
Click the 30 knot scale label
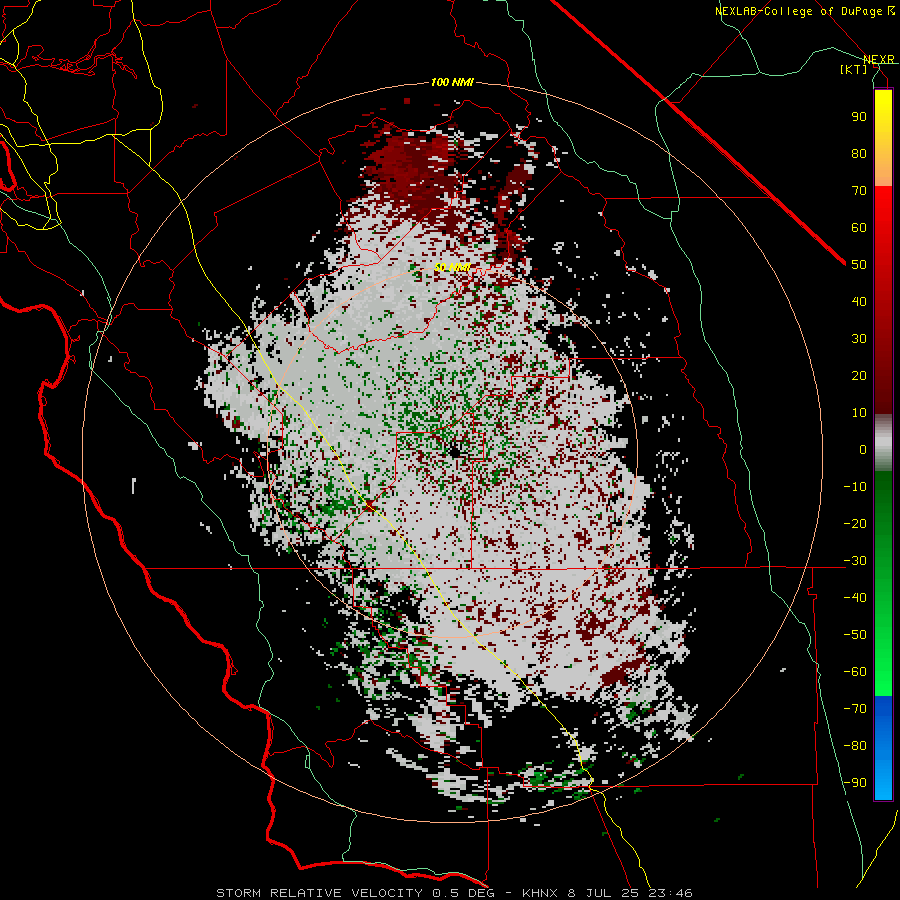(859, 339)
